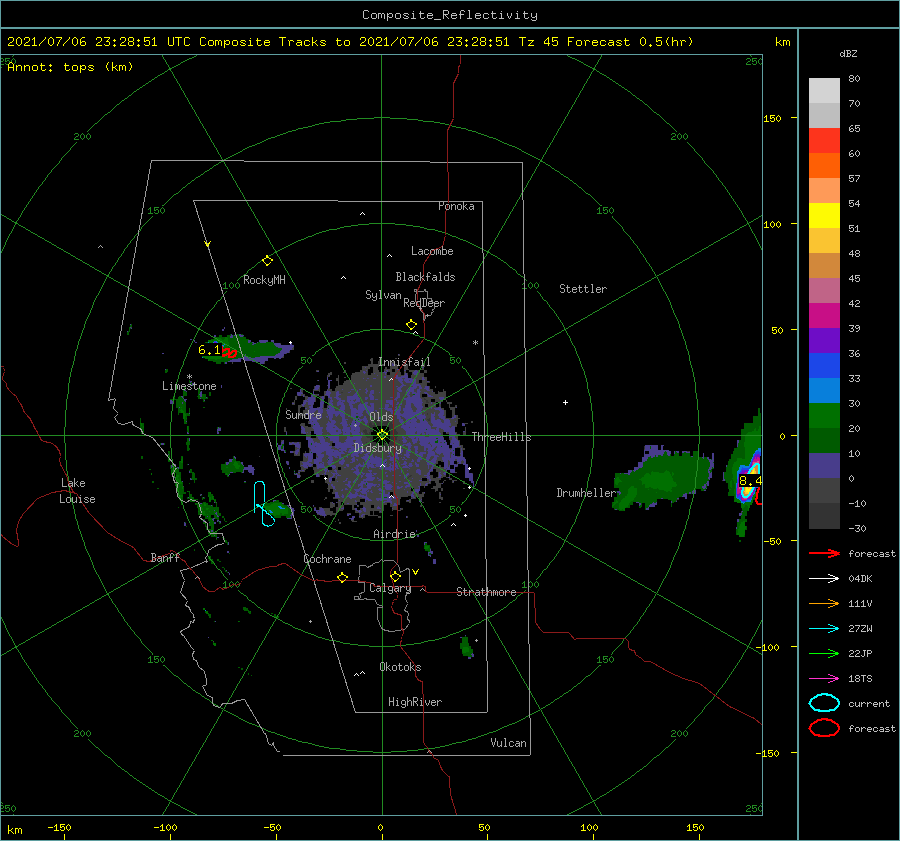
Task: Click the yellow diamond marker near RedDeer
Action: point(411,325)
